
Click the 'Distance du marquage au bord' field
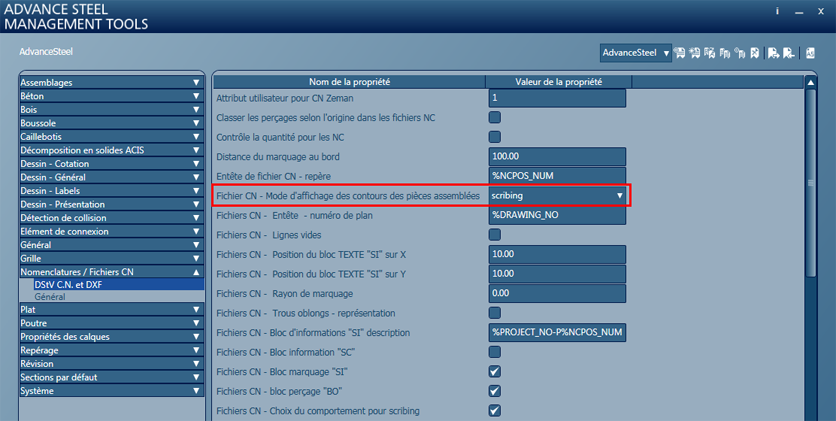click(557, 157)
